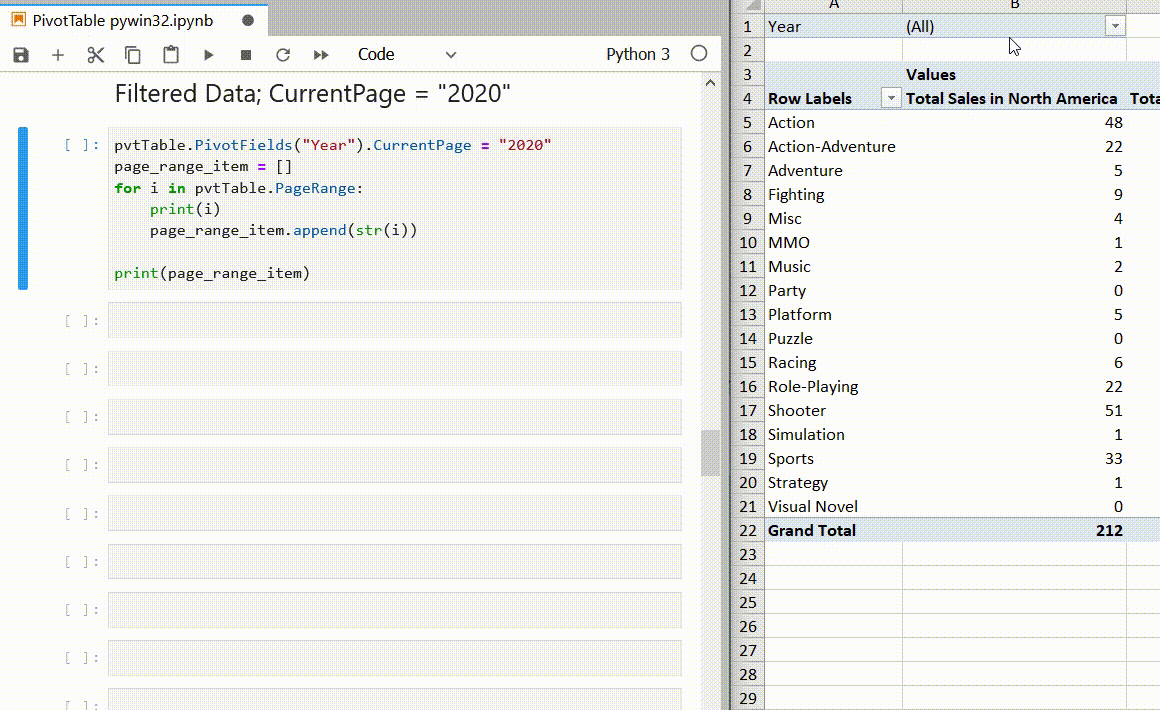
Task: Insert a new cell with plus icon
Action: [58, 55]
